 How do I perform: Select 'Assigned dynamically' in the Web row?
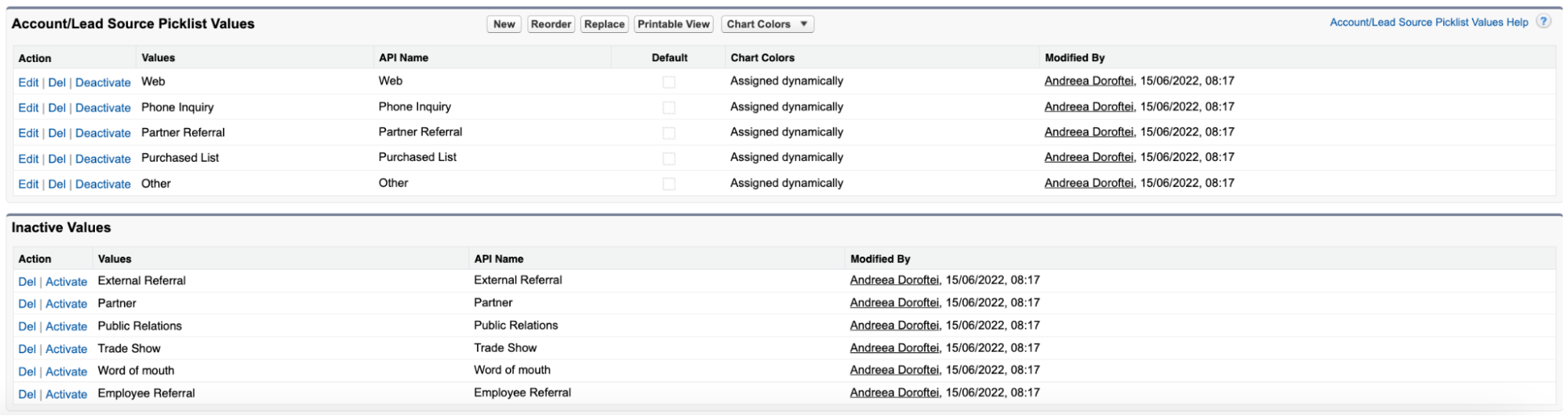point(787,81)
